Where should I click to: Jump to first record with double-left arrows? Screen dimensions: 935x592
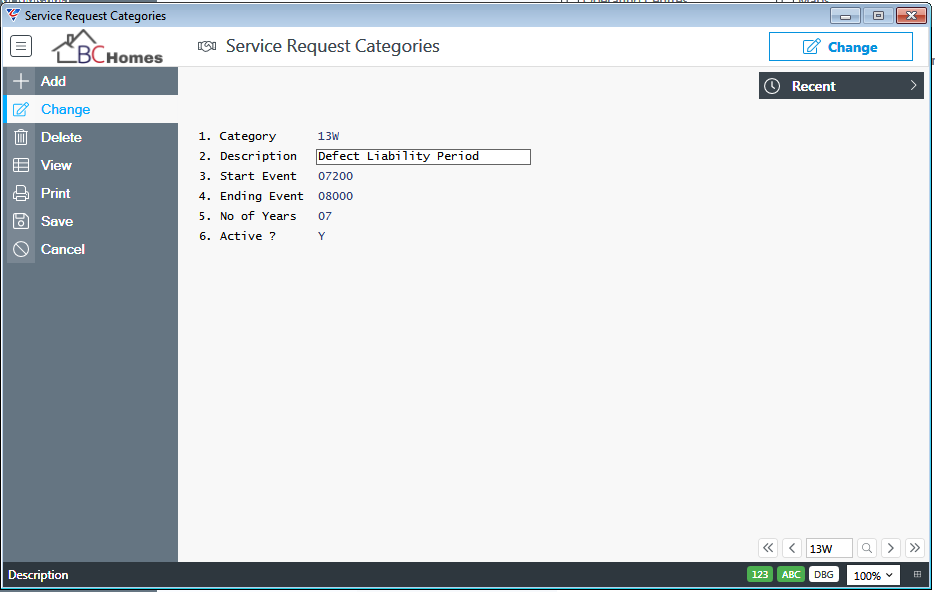(768, 548)
